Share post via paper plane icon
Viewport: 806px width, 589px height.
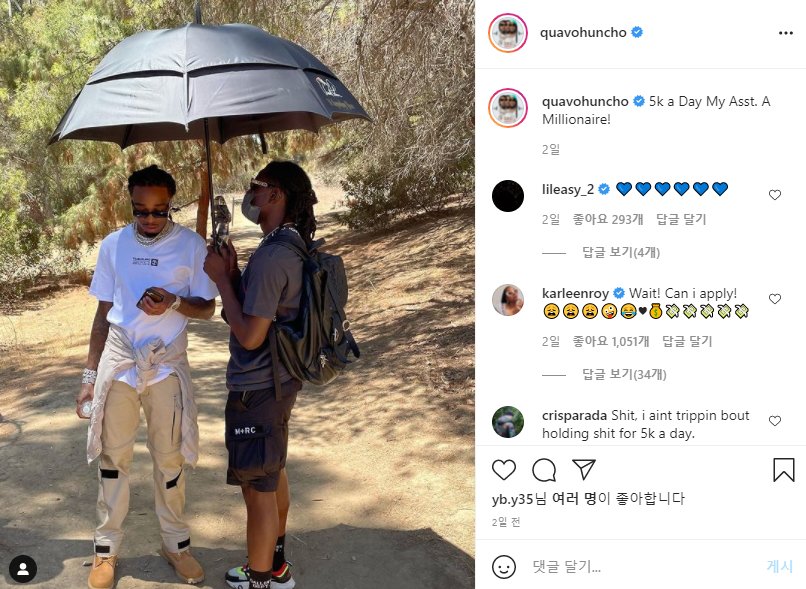(x=584, y=470)
